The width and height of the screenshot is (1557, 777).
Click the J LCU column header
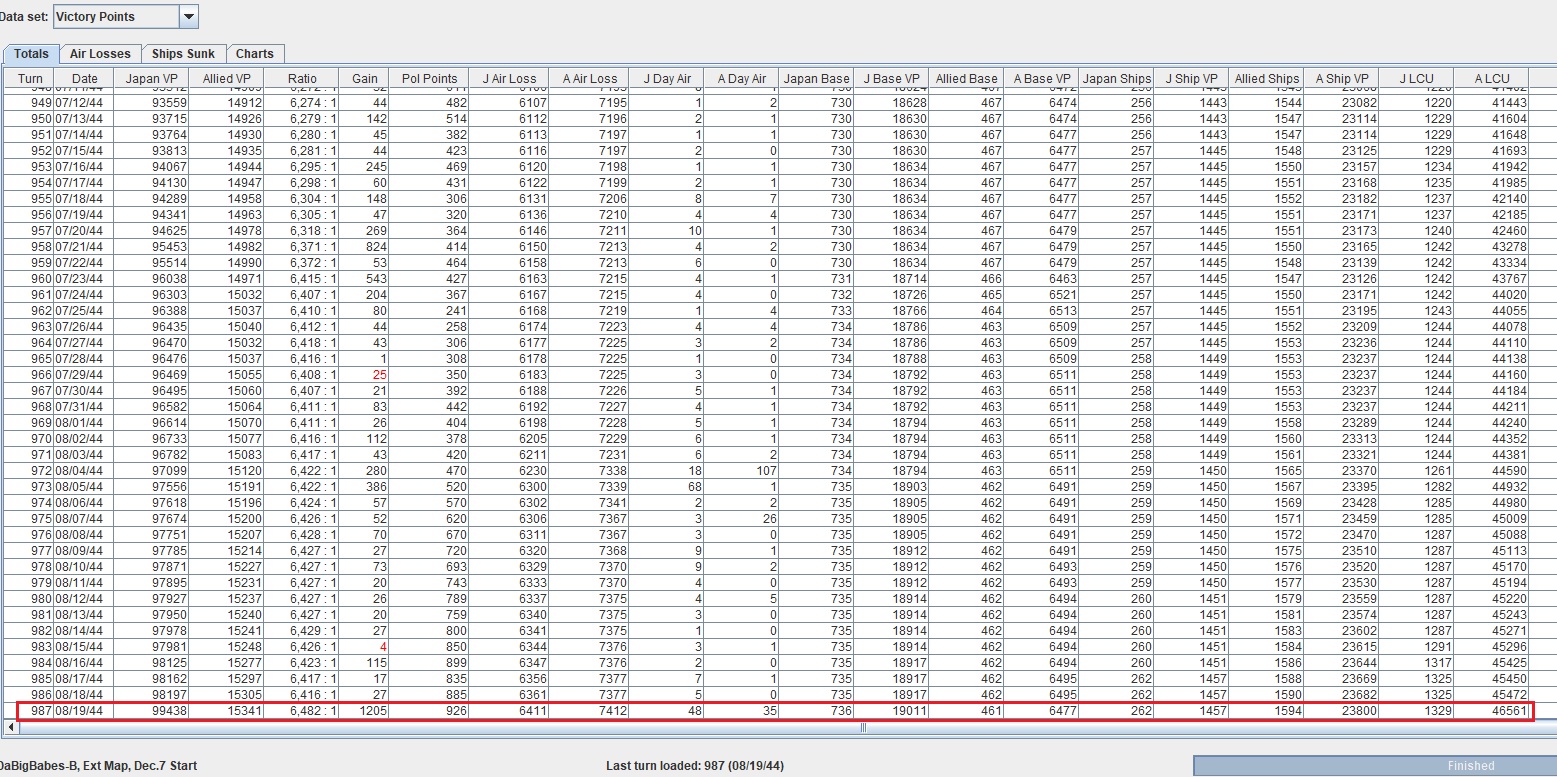tap(1417, 78)
